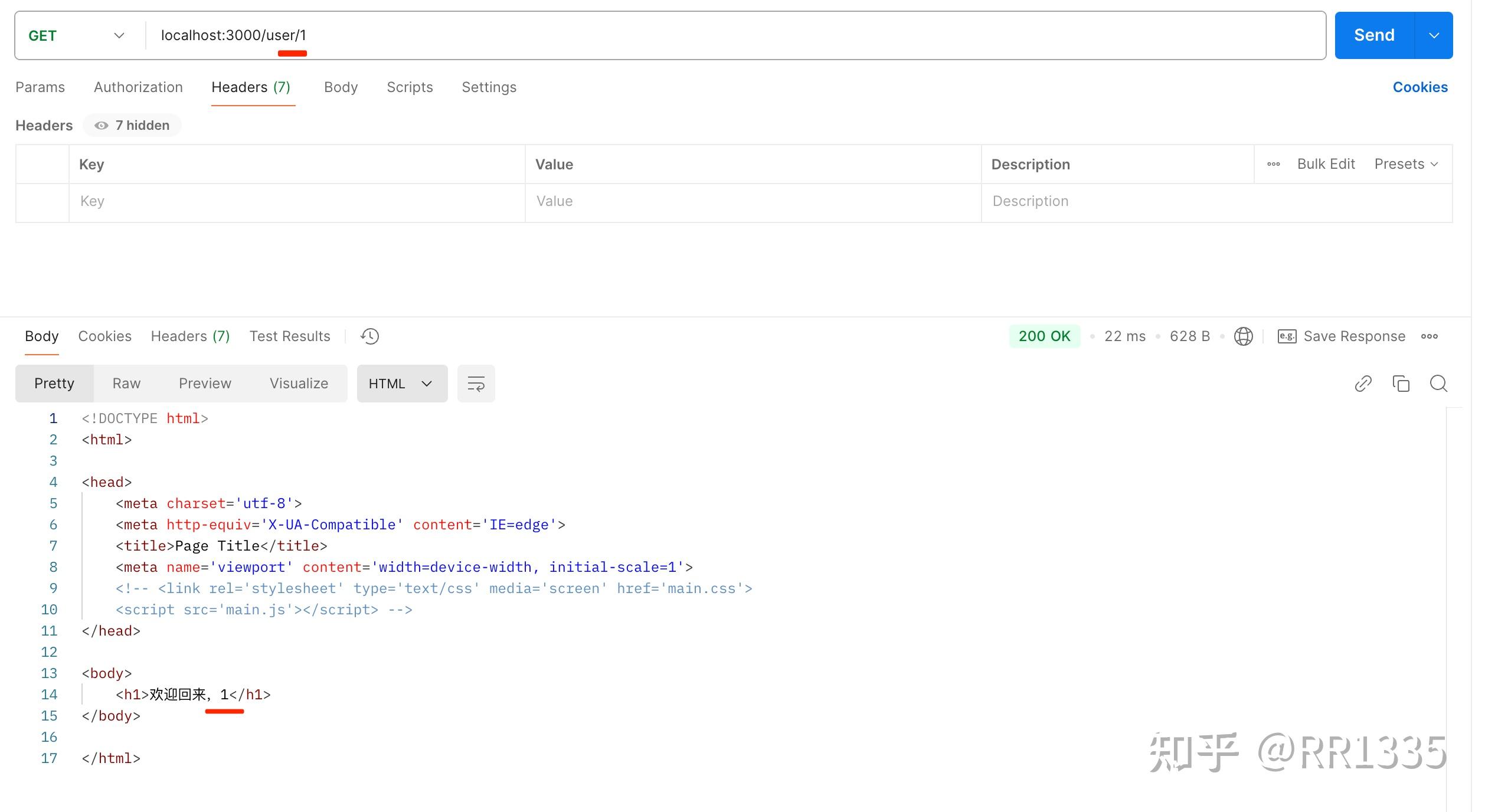Show the 7 hidden headers

click(x=132, y=125)
